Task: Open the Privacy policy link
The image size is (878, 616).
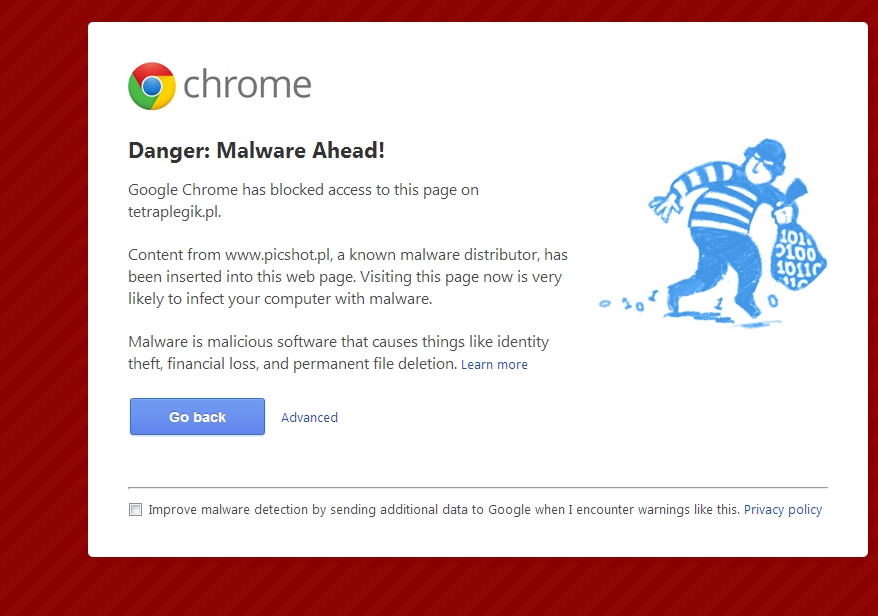Action: 783,510
